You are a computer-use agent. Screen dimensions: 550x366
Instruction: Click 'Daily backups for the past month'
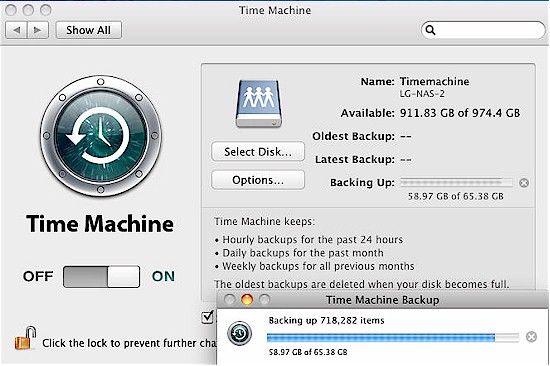[x=303, y=253]
